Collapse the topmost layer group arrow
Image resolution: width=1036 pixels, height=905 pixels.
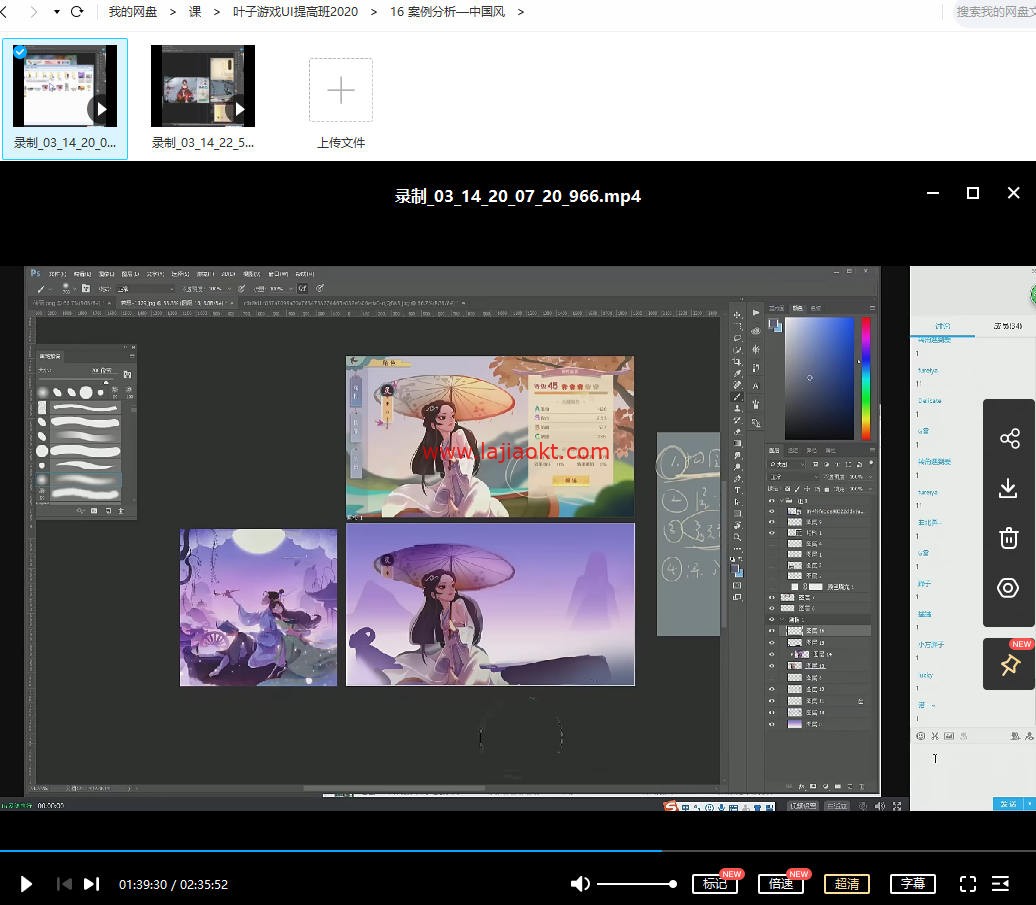point(782,501)
